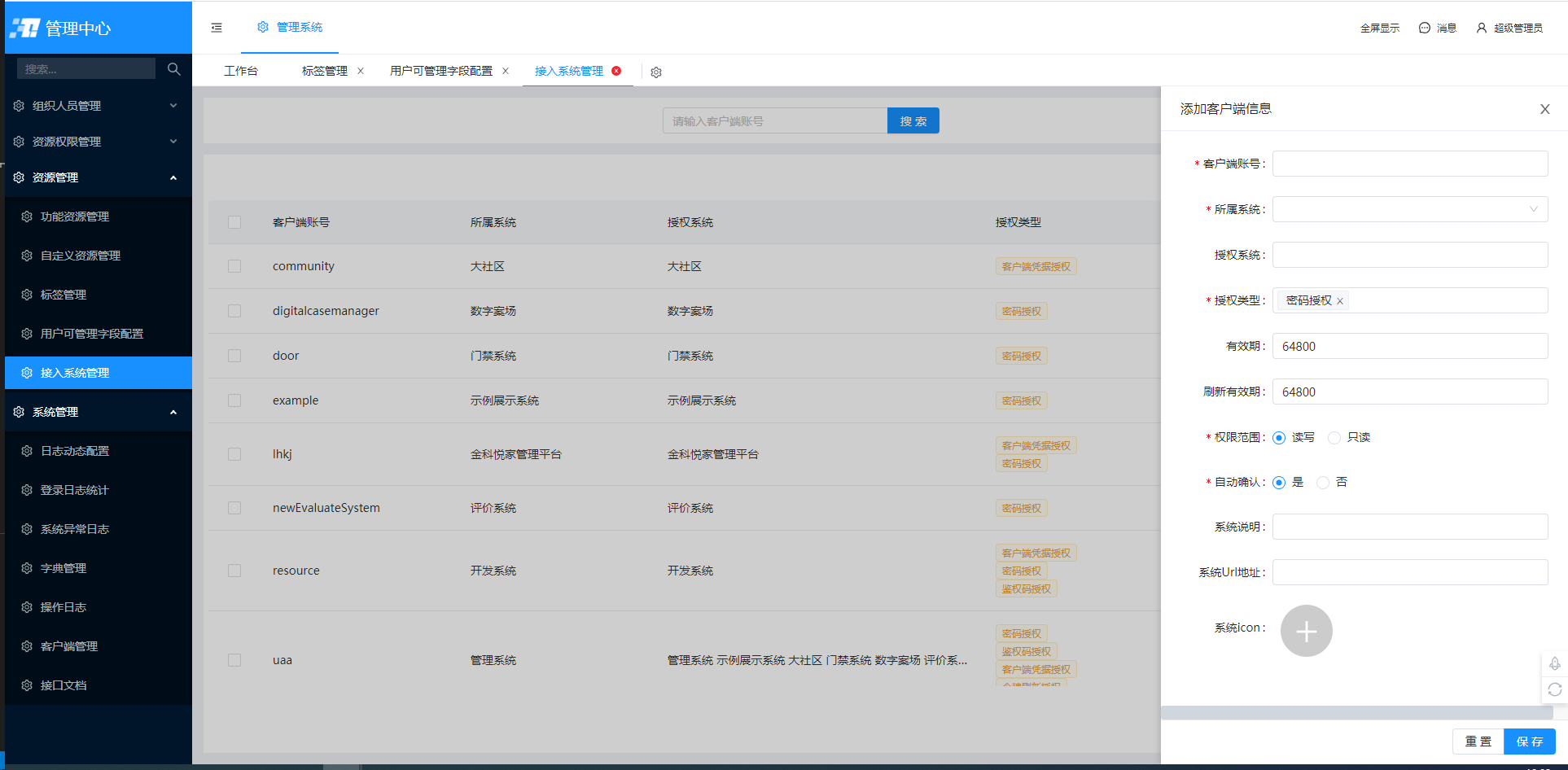Collapse the 资源管理 menu

click(99, 177)
